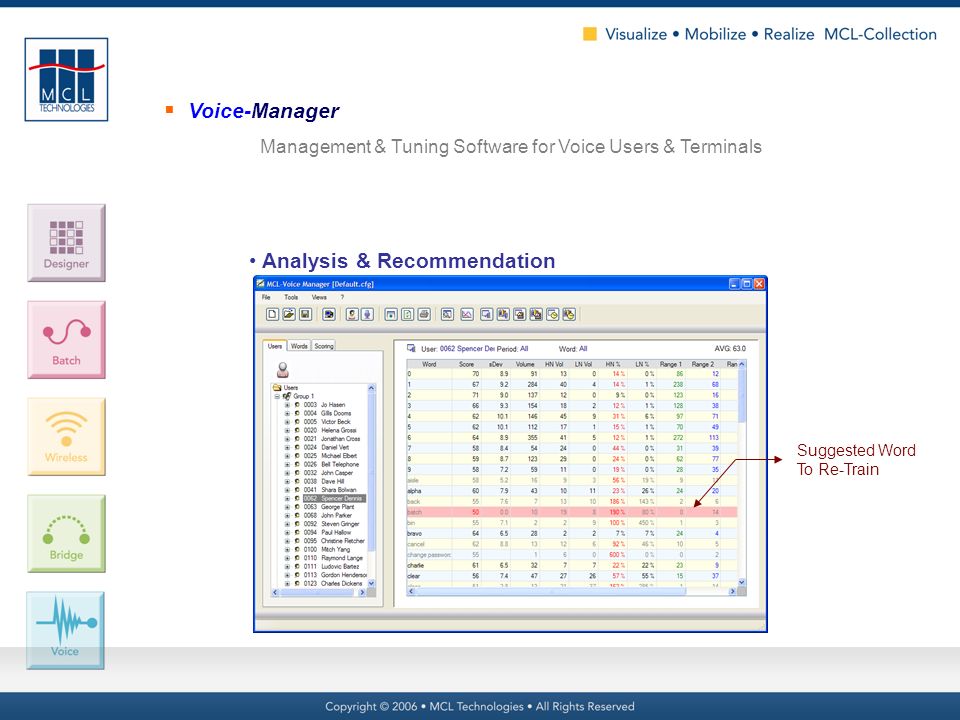This screenshot has width=960, height=720.
Task: Click the printer toolbar icon
Action: tap(424, 315)
